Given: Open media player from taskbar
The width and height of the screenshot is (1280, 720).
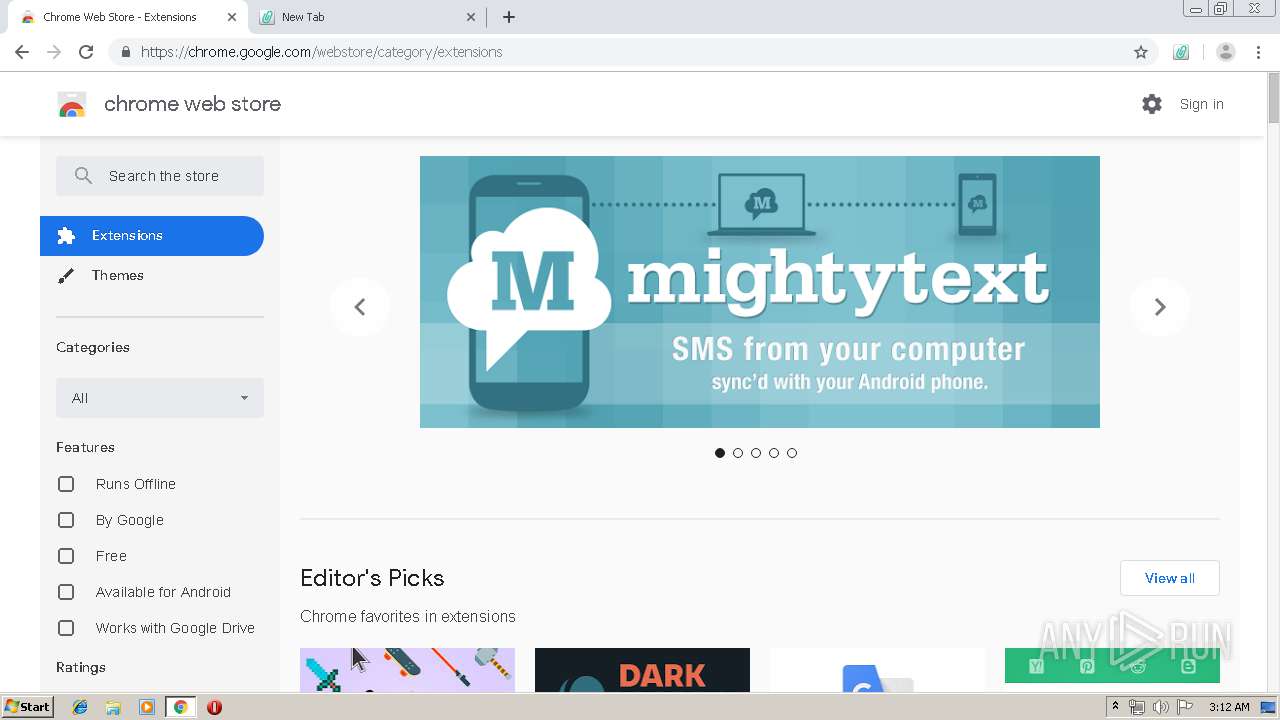Looking at the screenshot, I should 147,707.
